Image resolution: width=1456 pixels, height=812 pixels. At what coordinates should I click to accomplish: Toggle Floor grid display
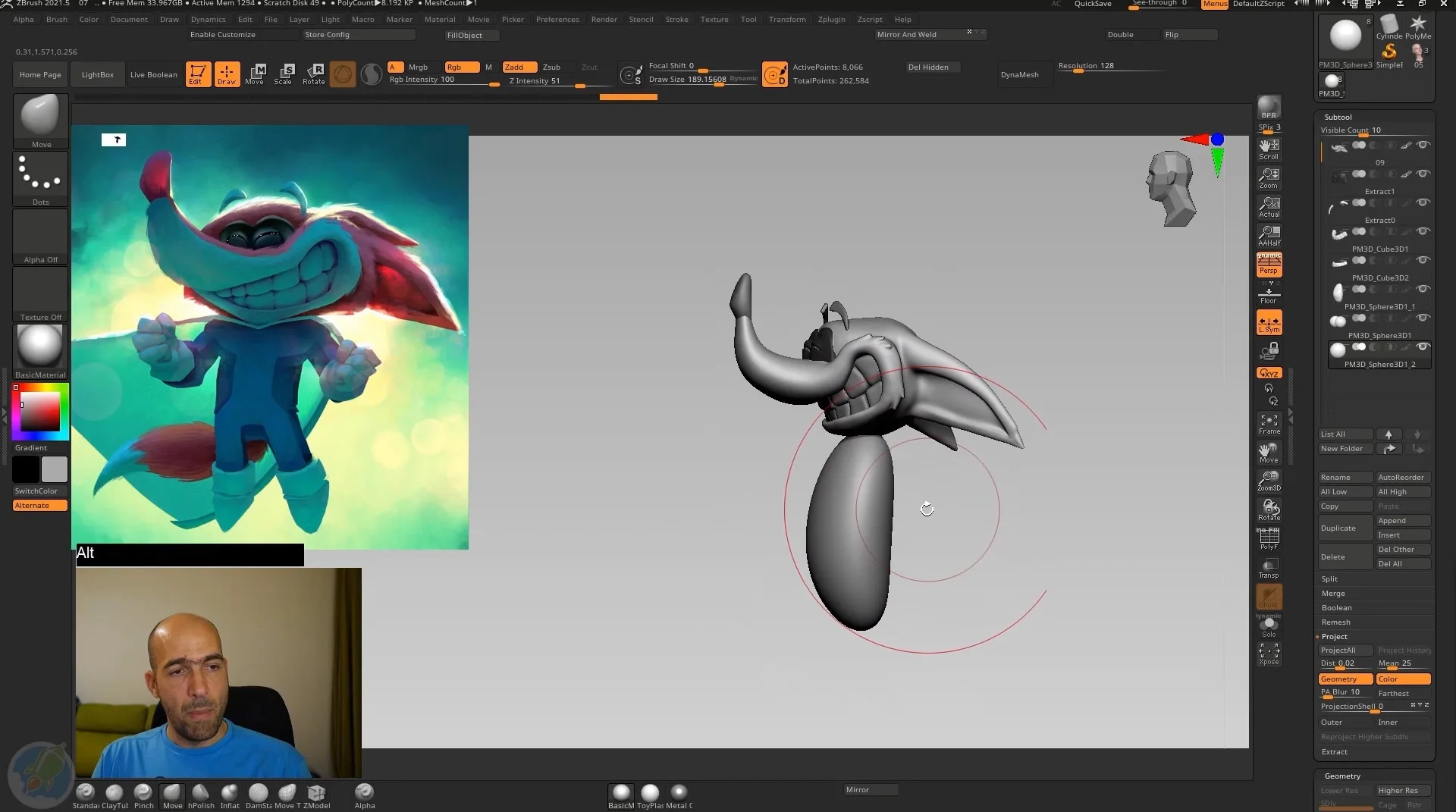click(1269, 293)
